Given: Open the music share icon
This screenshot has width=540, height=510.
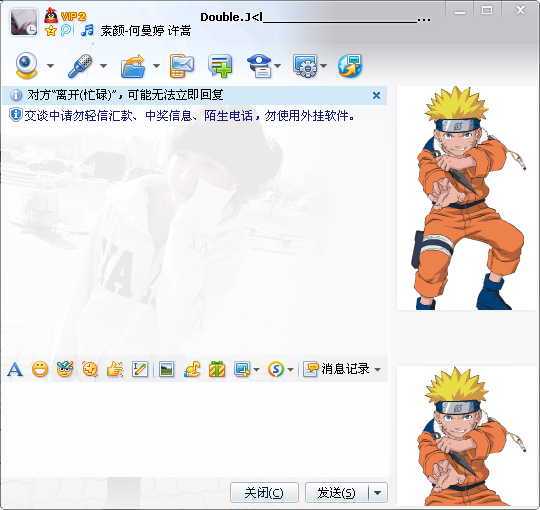Looking at the screenshot, I should 192,370.
